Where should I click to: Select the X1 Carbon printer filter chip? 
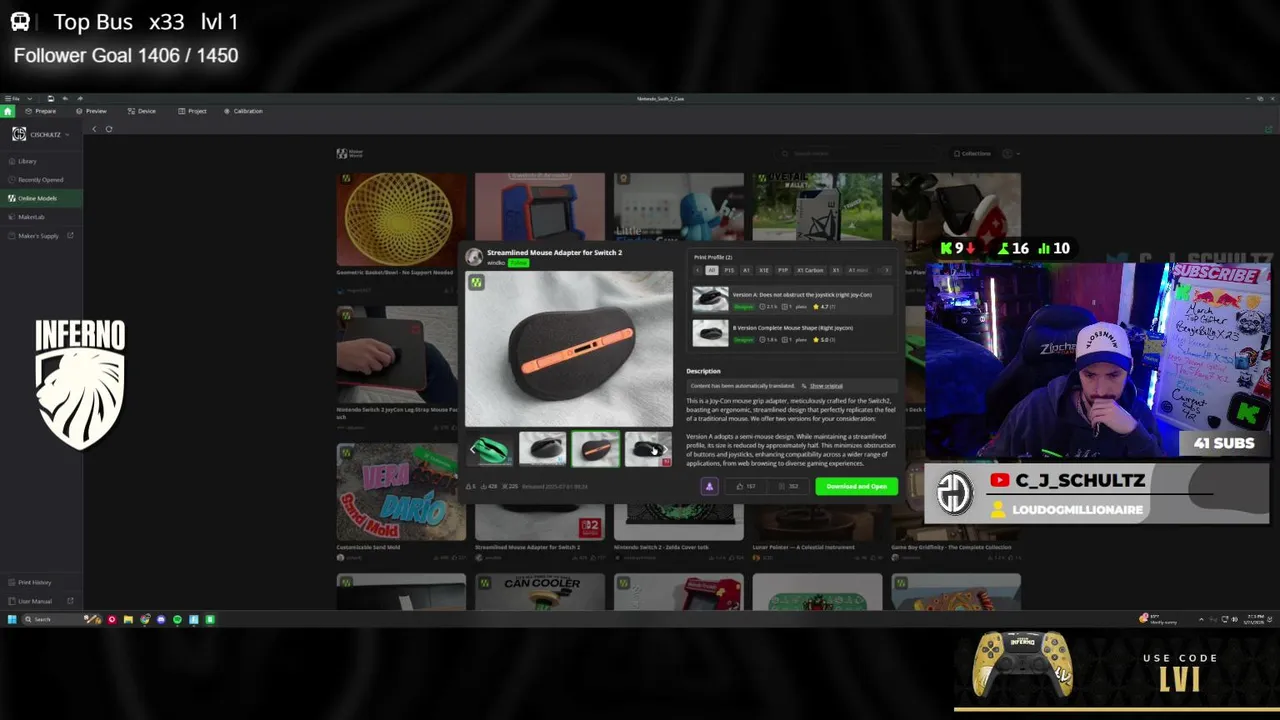810,270
